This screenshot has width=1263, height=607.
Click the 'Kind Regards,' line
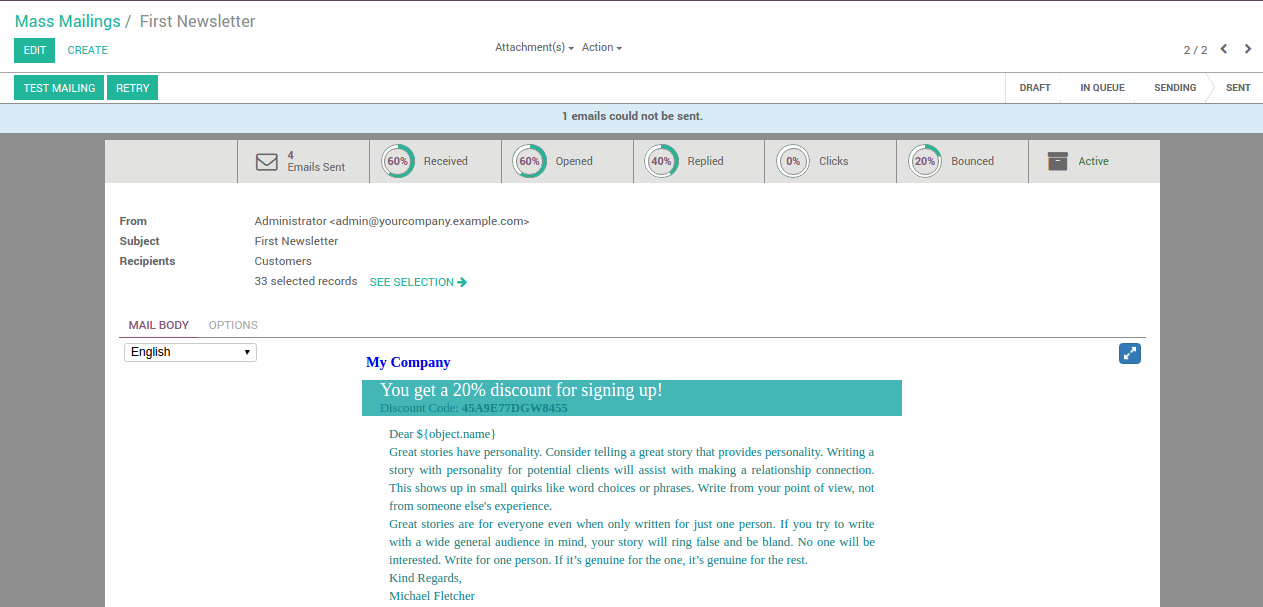[425, 578]
